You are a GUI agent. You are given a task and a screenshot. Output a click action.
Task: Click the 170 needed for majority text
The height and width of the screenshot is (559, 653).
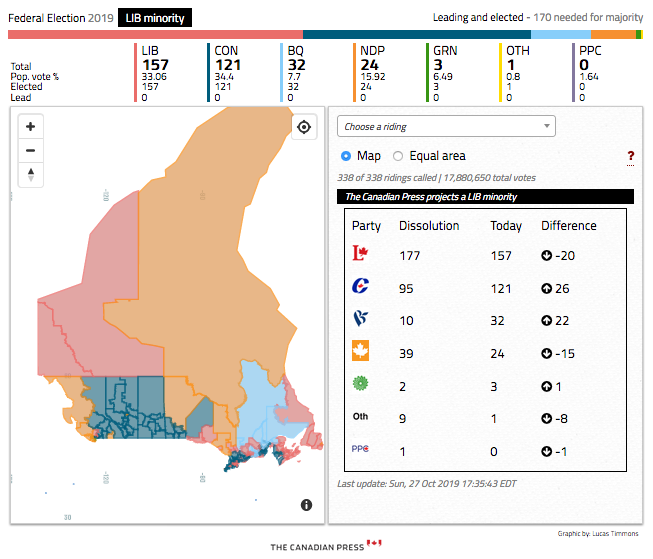coord(588,17)
